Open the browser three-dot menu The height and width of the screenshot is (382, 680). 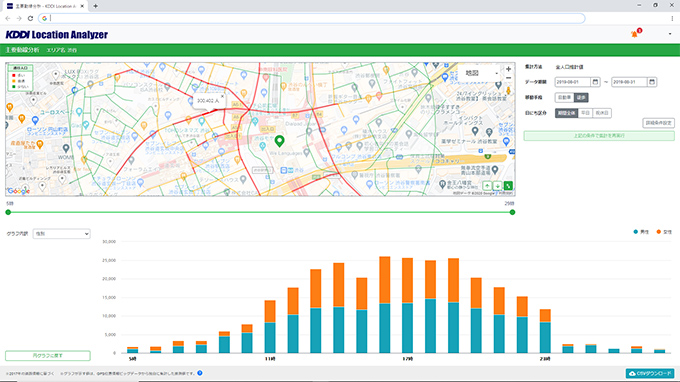click(672, 18)
